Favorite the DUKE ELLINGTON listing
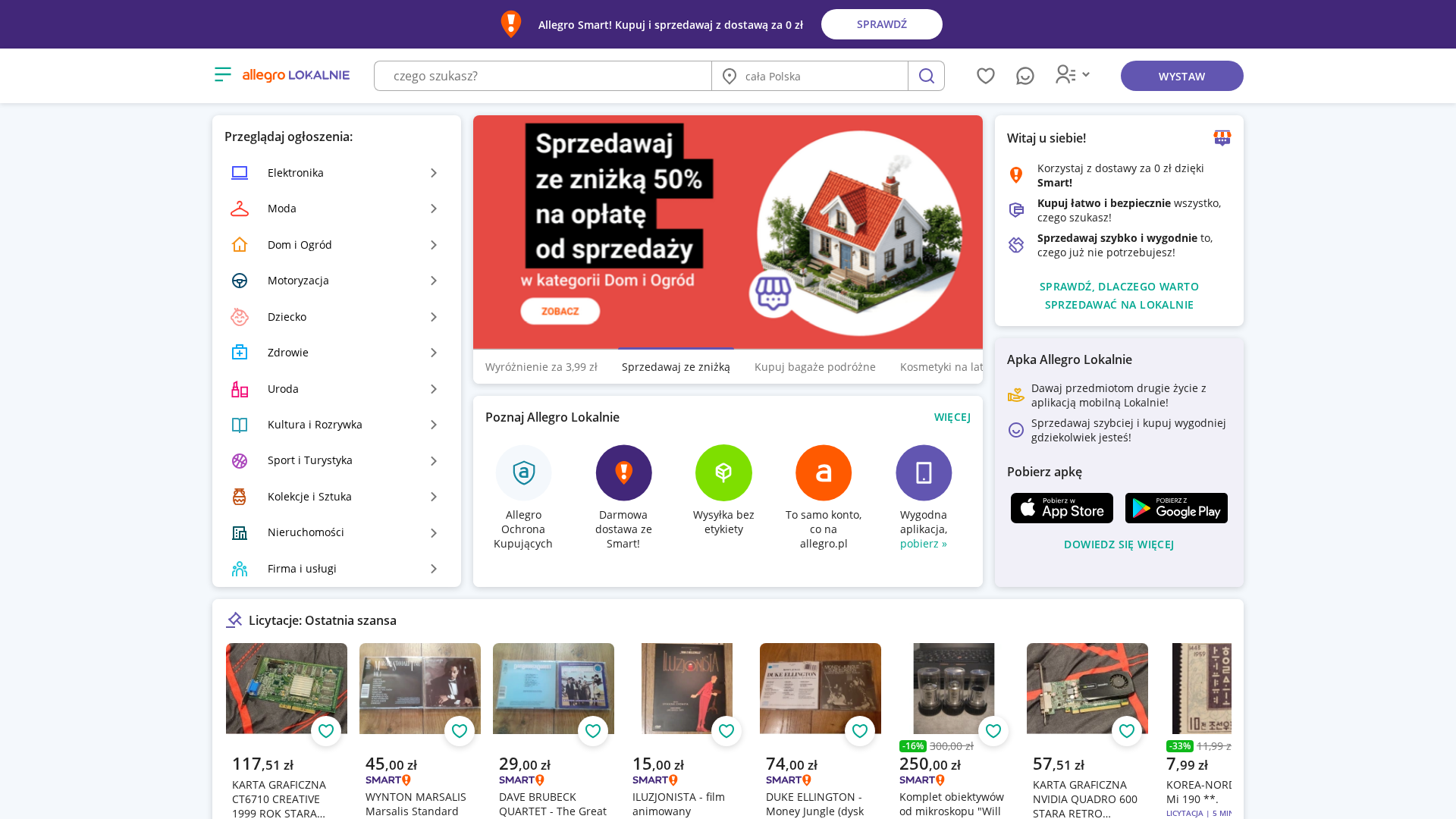This screenshot has width=1456, height=819. (x=860, y=731)
